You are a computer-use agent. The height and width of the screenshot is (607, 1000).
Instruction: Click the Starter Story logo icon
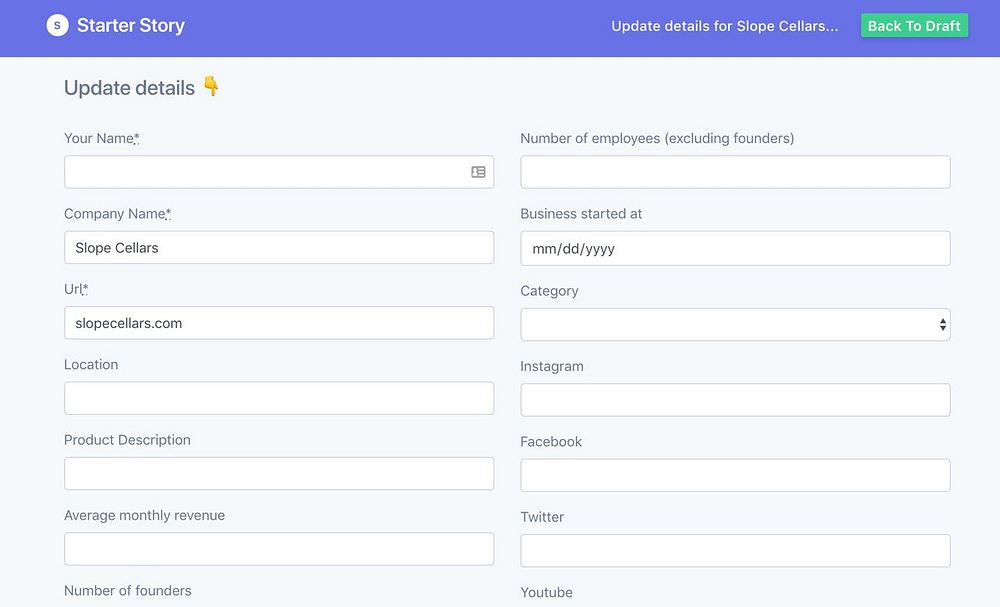coord(57,26)
